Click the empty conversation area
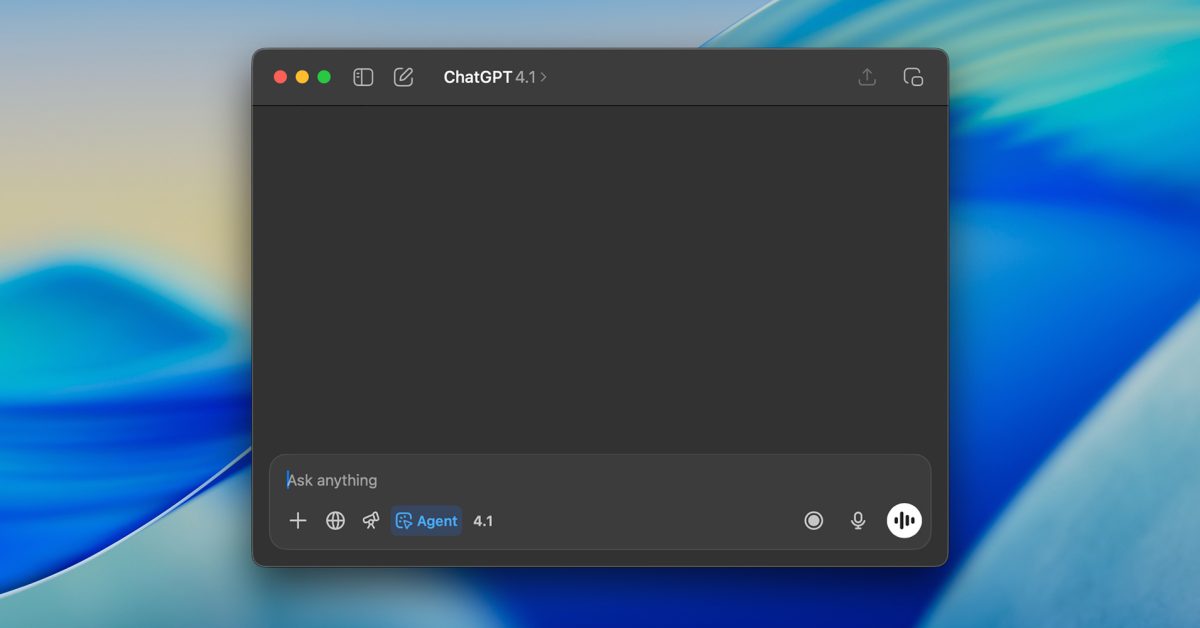Image resolution: width=1200 pixels, height=628 pixels. click(600, 280)
